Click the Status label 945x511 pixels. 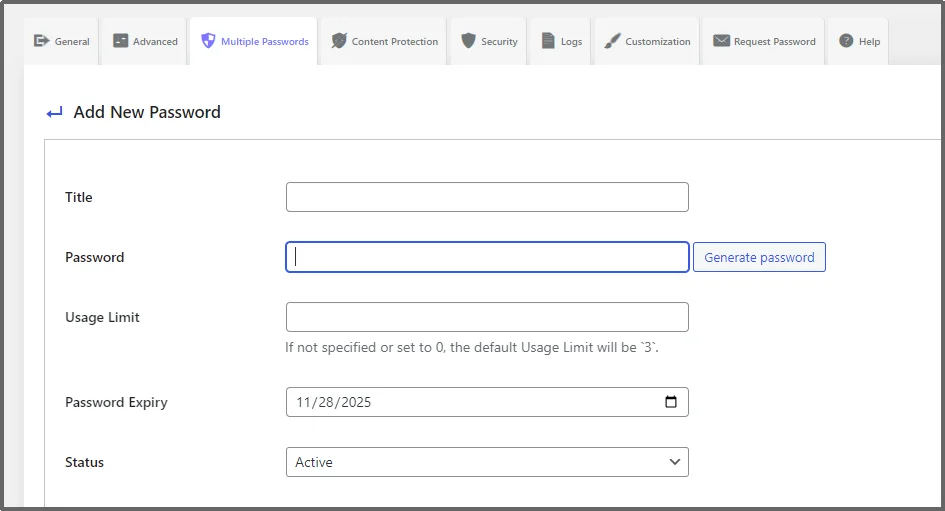(84, 462)
